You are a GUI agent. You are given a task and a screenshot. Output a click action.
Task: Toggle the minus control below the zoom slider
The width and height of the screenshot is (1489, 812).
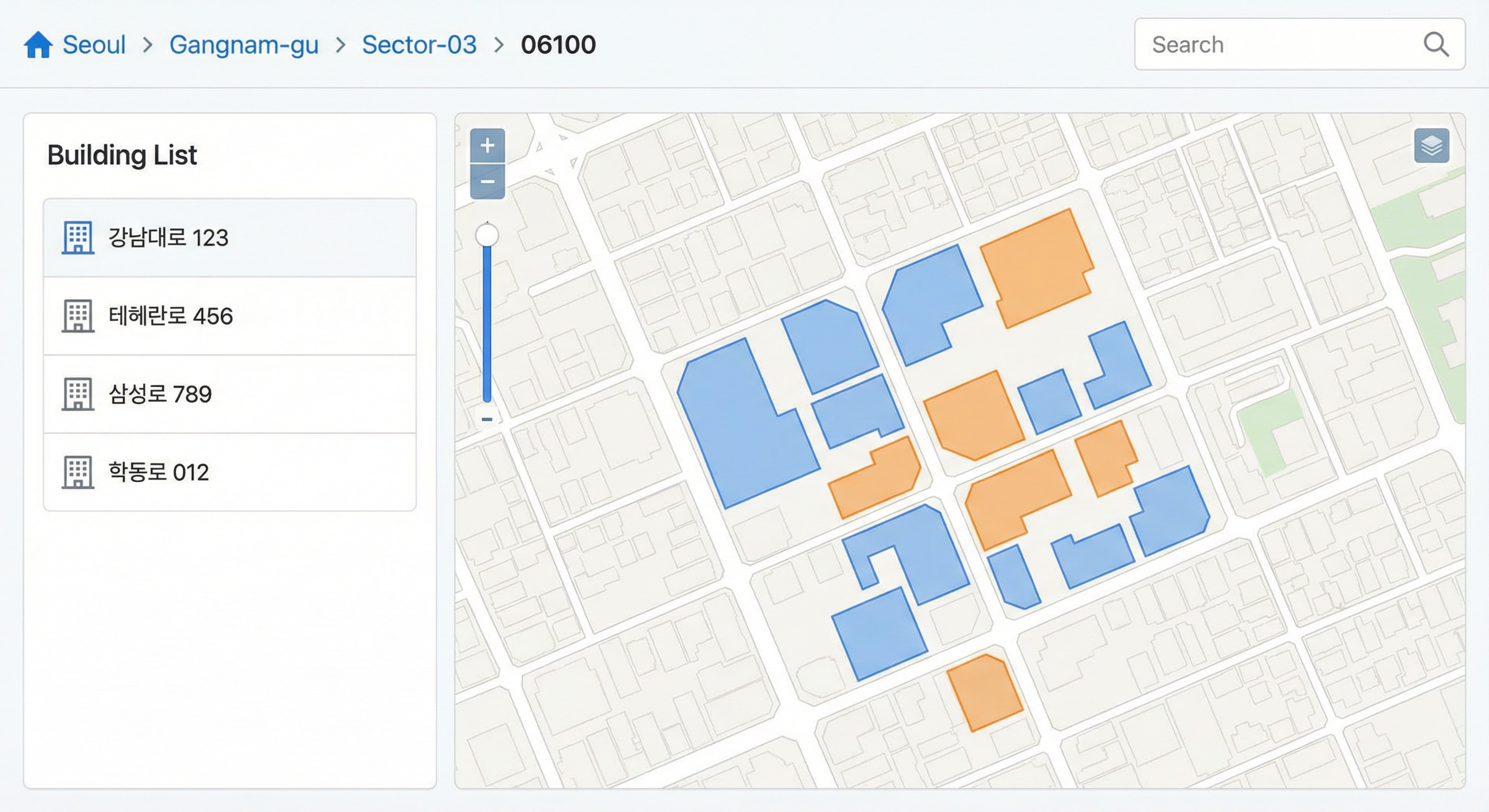(488, 419)
